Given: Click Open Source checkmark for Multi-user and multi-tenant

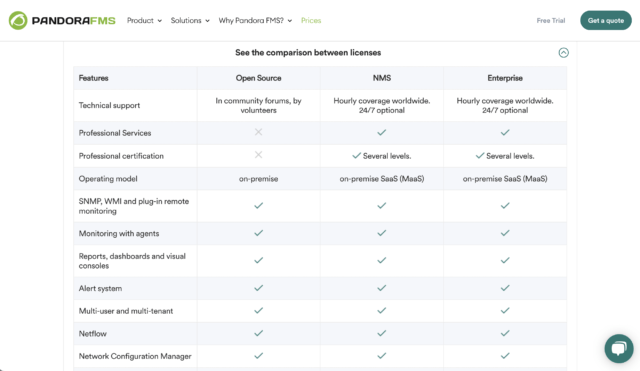Looking at the screenshot, I should (258, 310).
